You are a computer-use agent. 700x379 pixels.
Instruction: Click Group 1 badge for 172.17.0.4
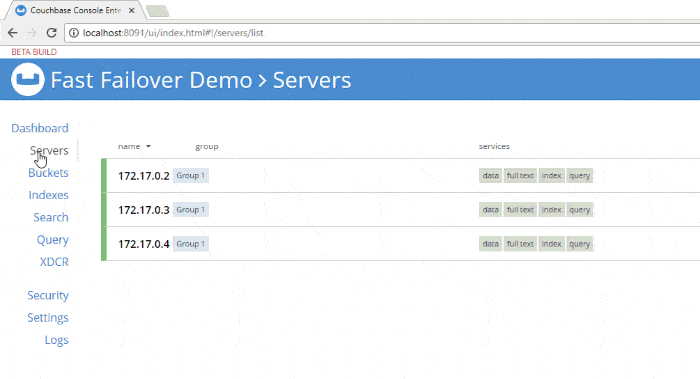click(x=191, y=244)
